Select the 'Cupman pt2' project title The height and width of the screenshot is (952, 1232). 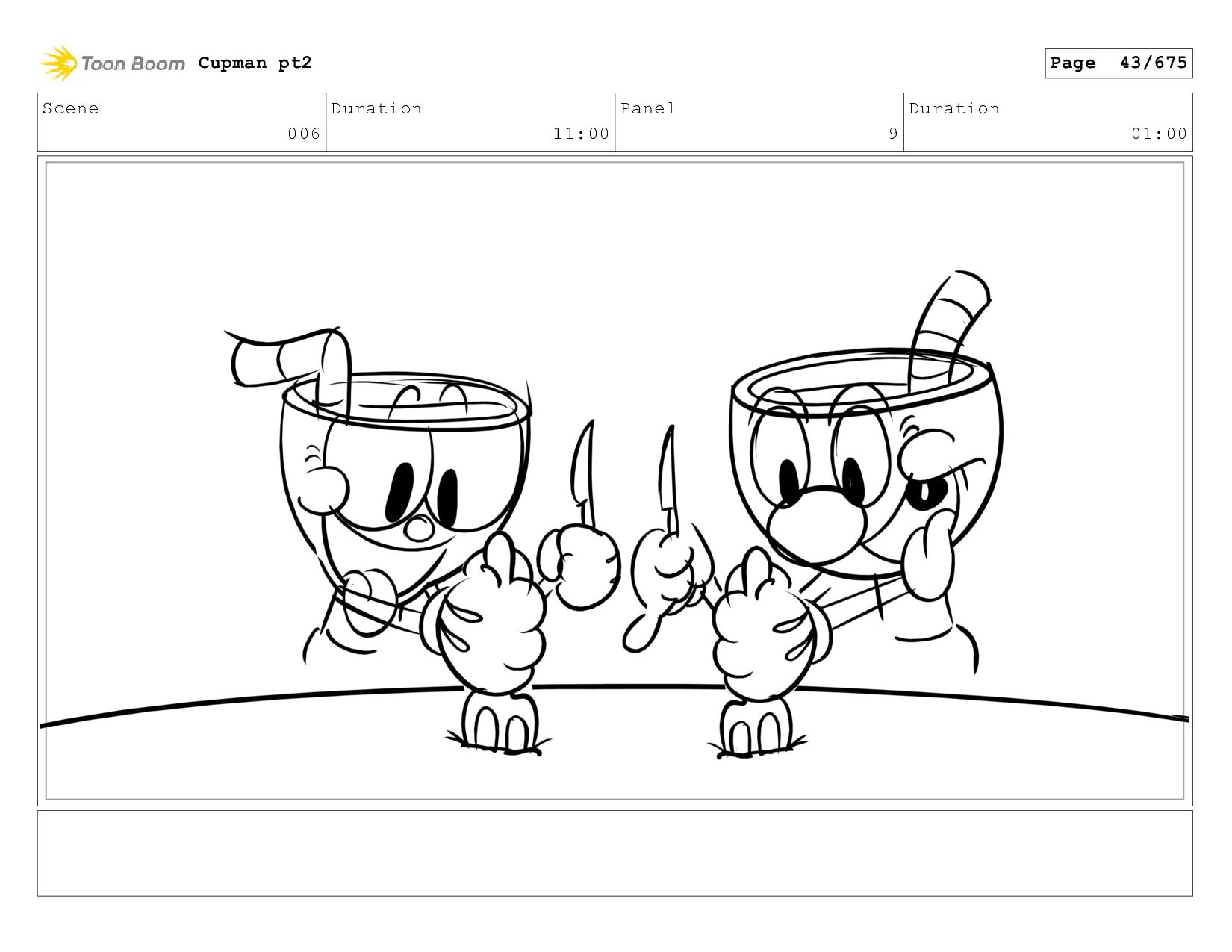click(x=255, y=63)
